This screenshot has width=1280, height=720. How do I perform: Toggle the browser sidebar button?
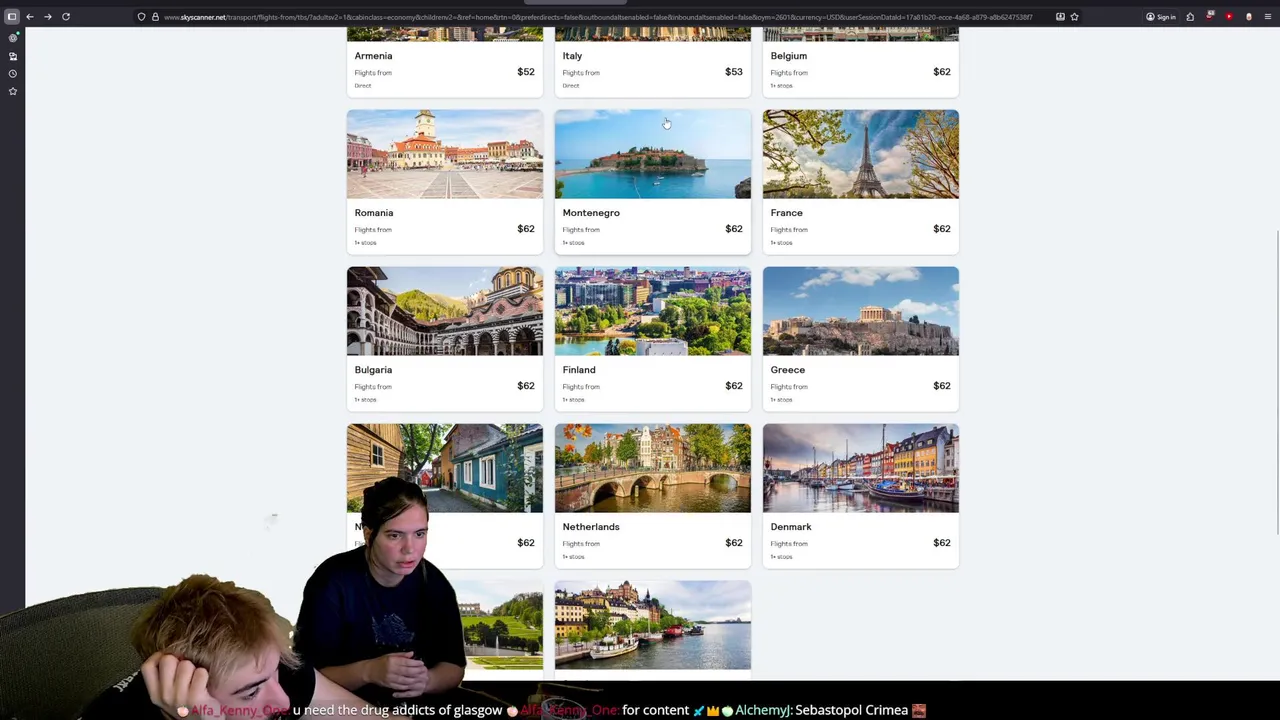(x=12, y=17)
